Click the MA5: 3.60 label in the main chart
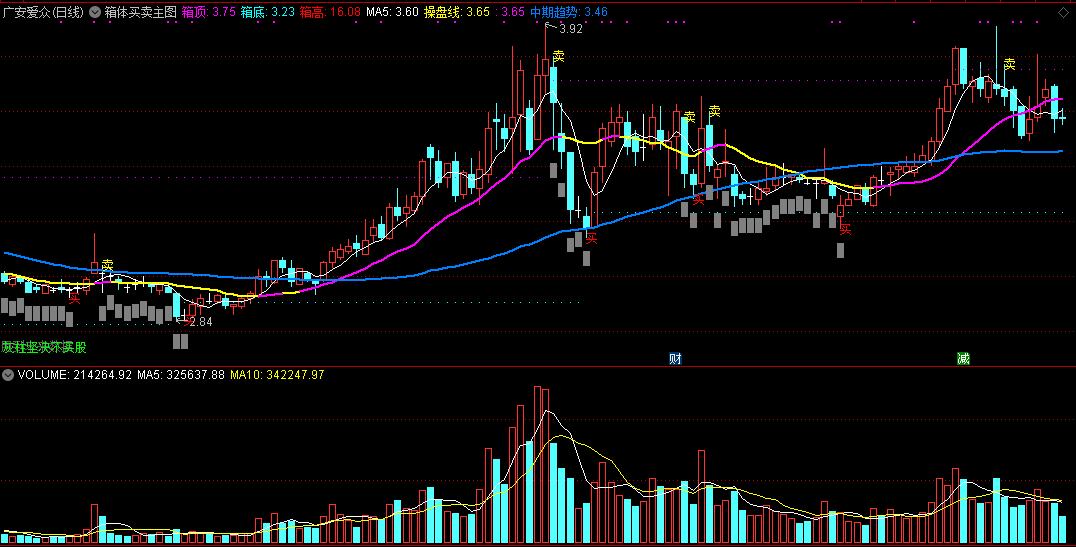Image resolution: width=1076 pixels, height=547 pixels. 392,12
